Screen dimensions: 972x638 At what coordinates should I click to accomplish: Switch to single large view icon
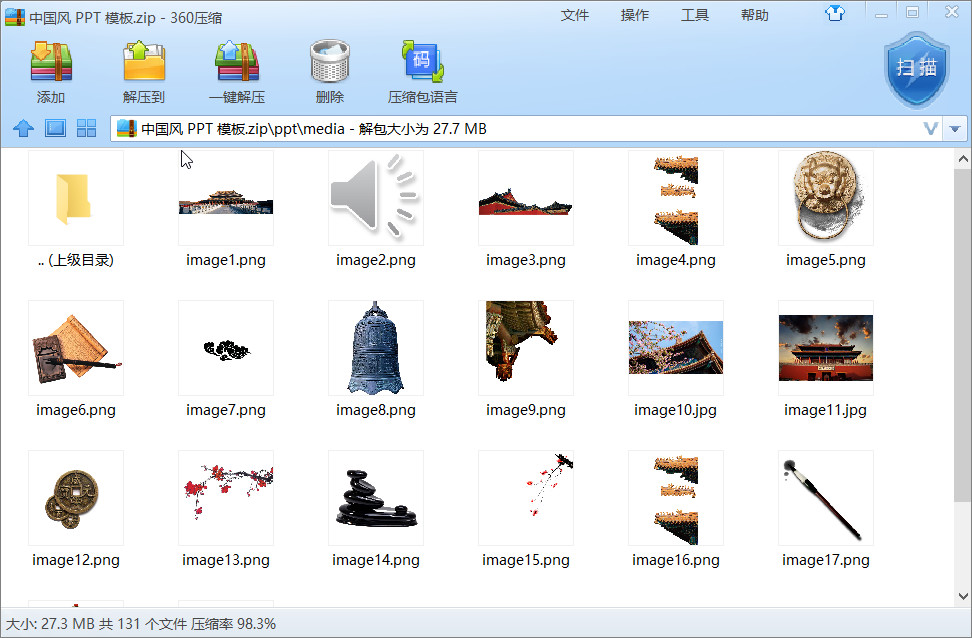point(55,128)
